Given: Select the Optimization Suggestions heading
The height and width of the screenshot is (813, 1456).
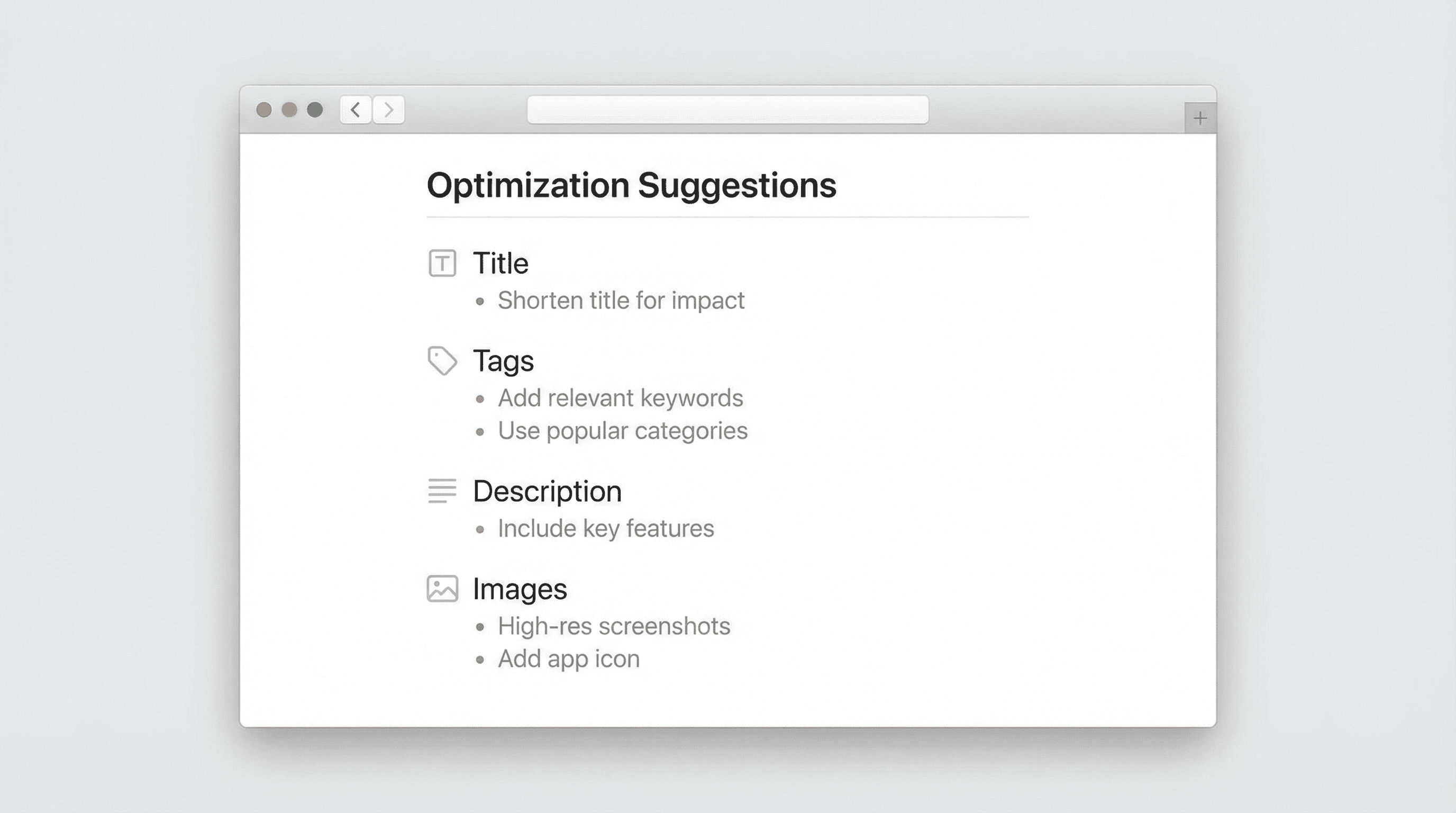Looking at the screenshot, I should coord(631,185).
